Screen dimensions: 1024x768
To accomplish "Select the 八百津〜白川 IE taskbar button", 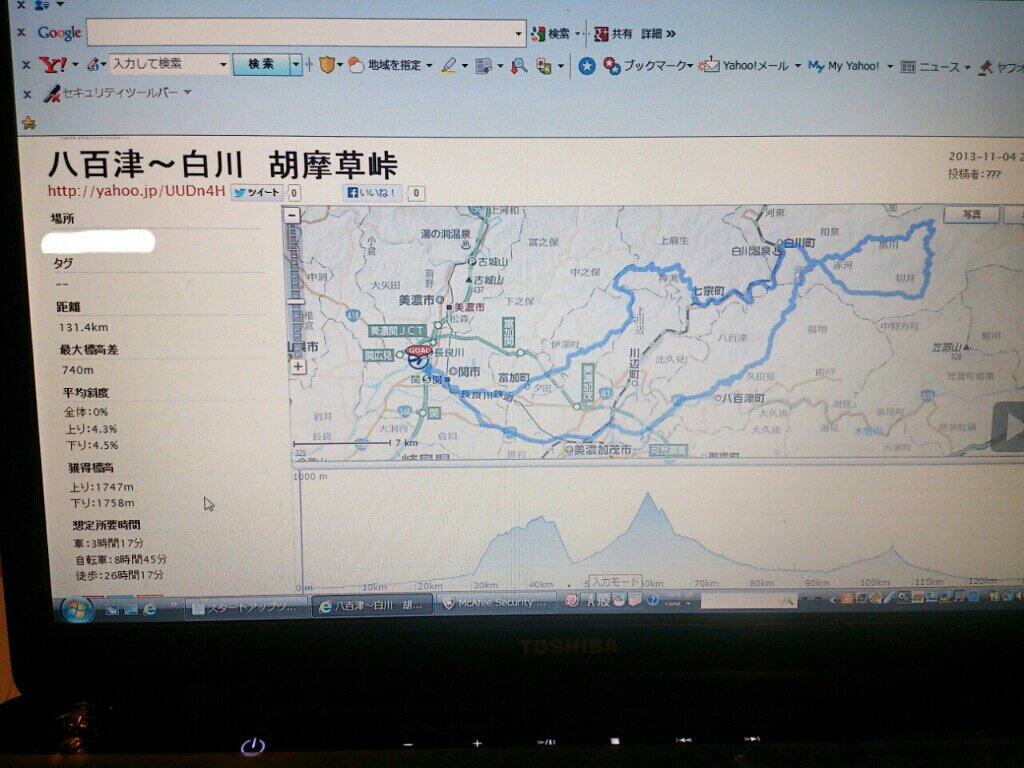I will [371, 606].
